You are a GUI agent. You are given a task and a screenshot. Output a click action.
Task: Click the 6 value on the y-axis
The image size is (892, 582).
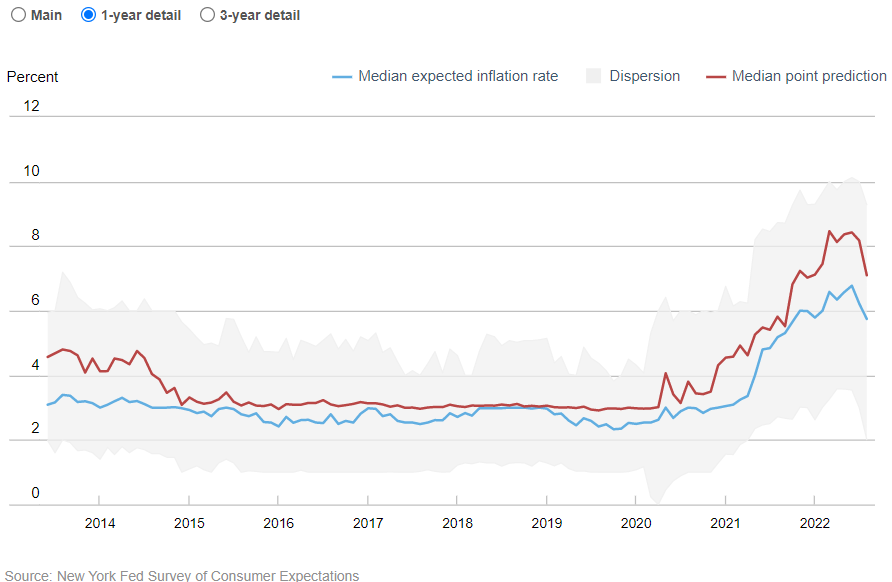(35, 300)
